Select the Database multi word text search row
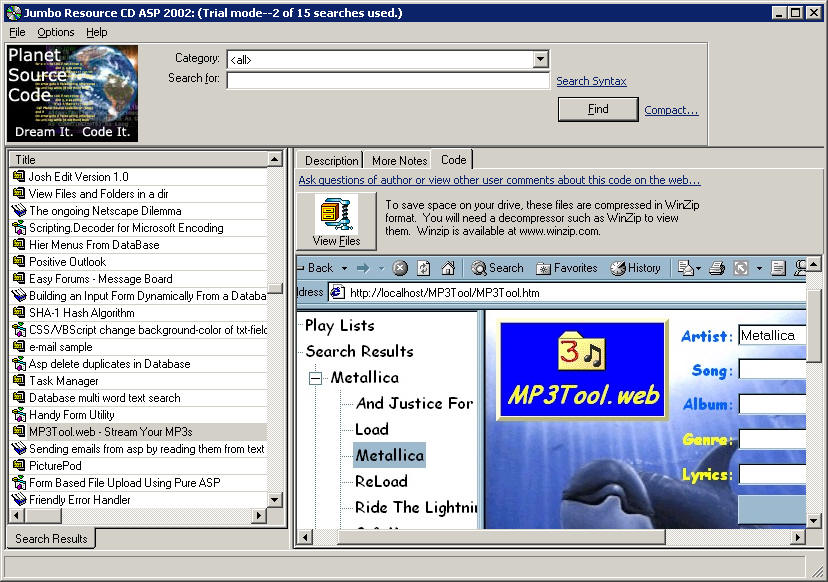This screenshot has height=582, width=828. (x=138, y=398)
